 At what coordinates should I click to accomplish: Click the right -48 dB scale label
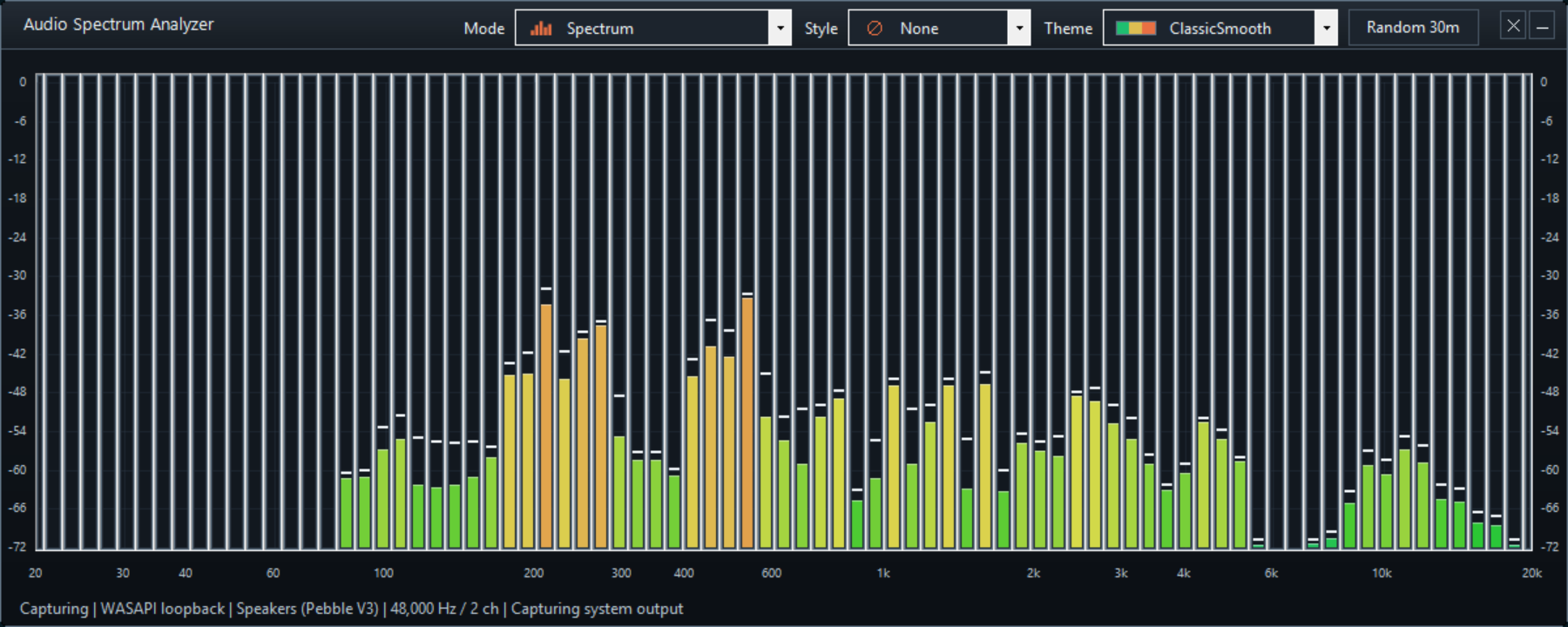click(1550, 392)
